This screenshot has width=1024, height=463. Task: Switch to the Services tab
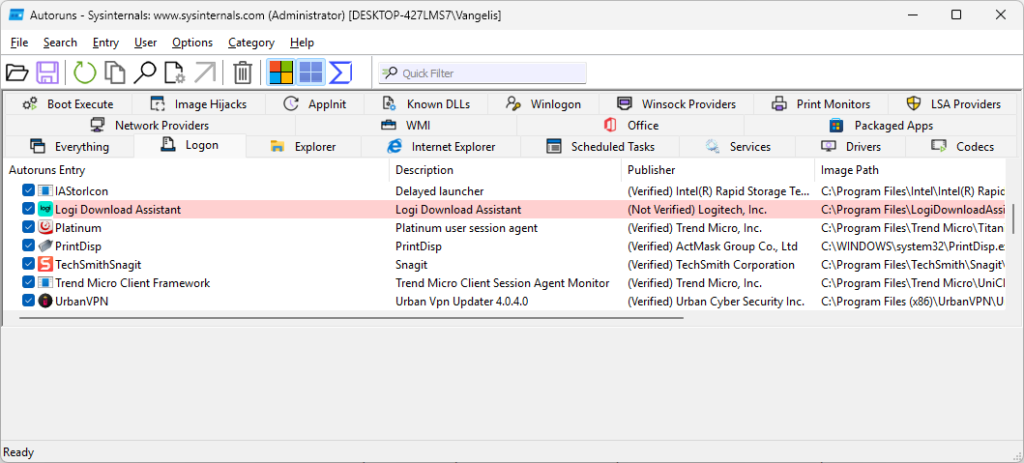[738, 147]
